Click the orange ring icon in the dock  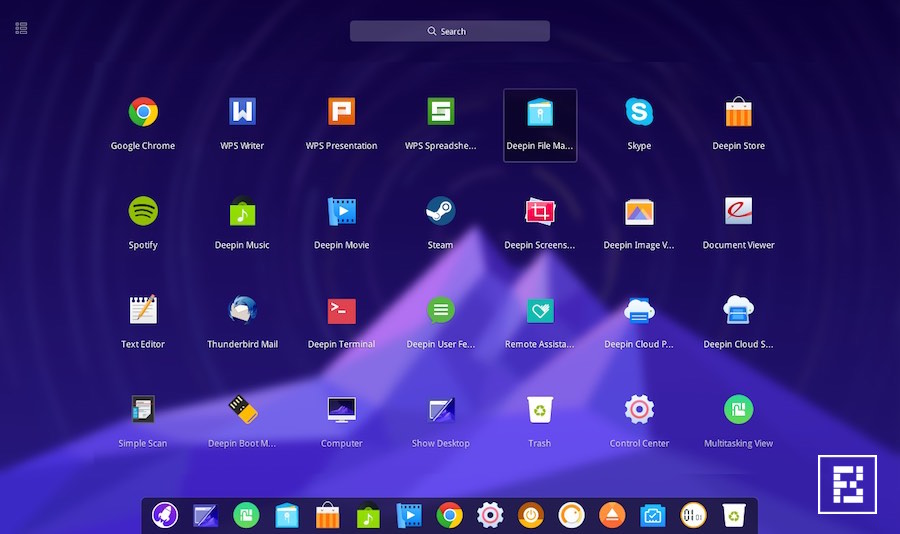(x=572, y=516)
